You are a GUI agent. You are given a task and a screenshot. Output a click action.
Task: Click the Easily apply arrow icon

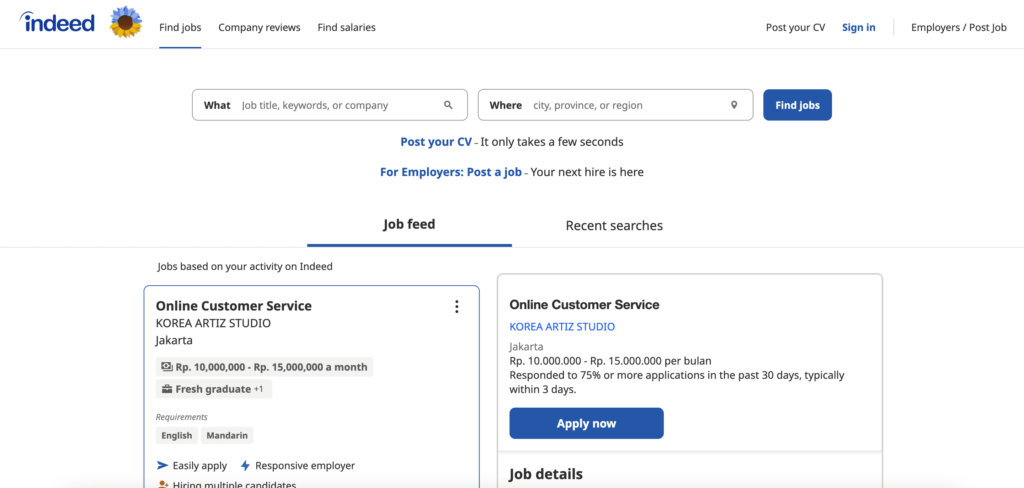pyautogui.click(x=163, y=466)
